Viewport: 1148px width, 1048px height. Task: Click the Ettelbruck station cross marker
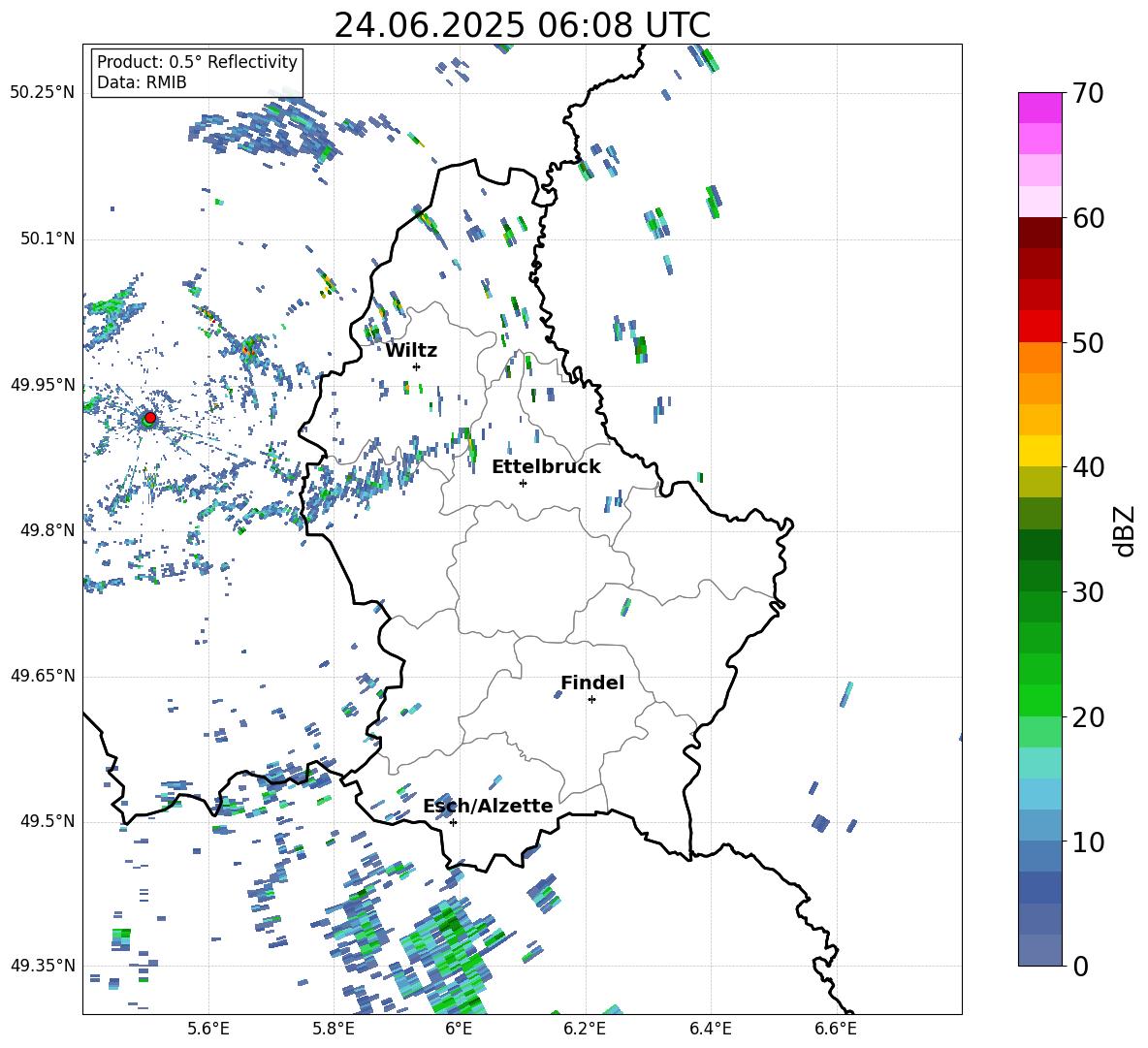[523, 483]
